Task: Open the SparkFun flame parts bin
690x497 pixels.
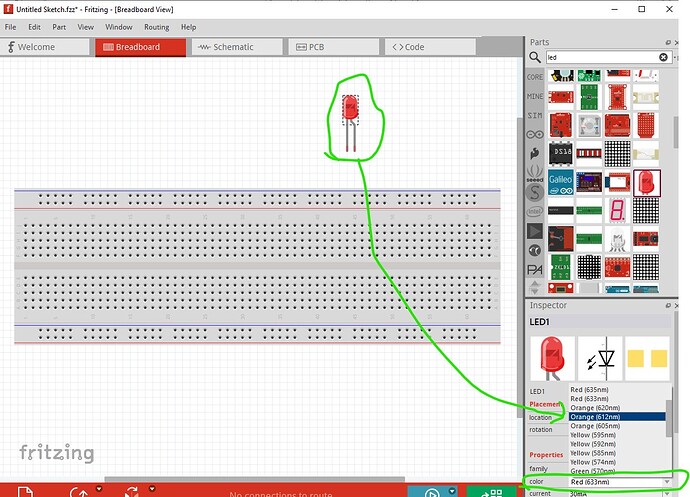Action: [535, 154]
